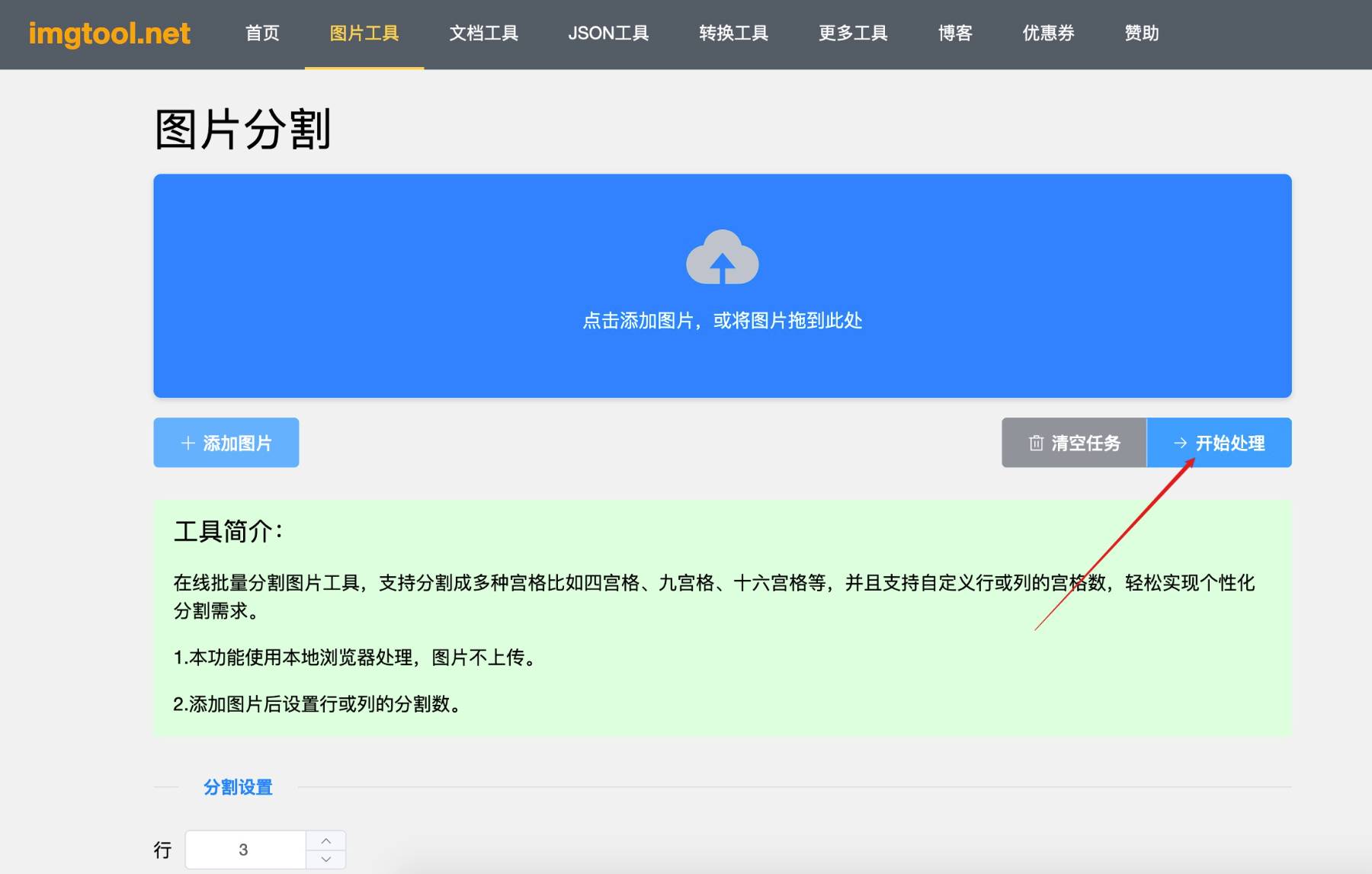
Task: Click the 清空任务 button
Action: coord(1074,443)
